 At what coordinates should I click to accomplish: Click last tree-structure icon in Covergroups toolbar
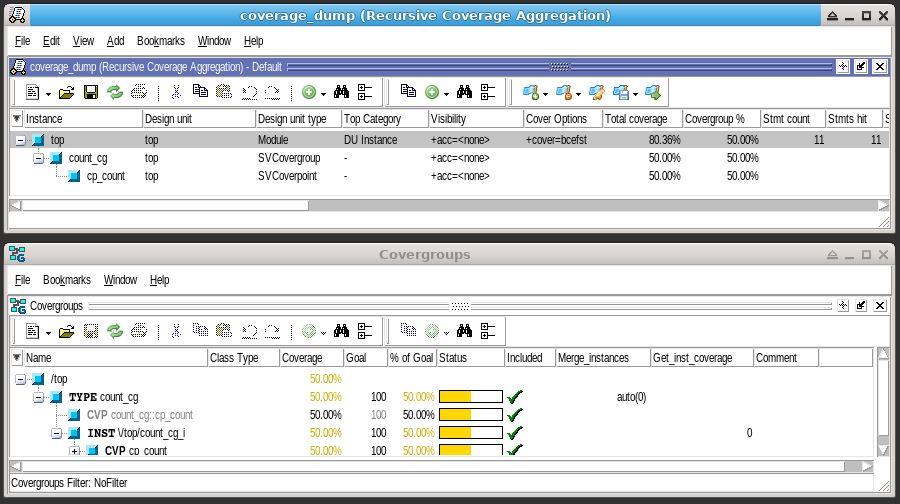pyautogui.click(x=488, y=331)
